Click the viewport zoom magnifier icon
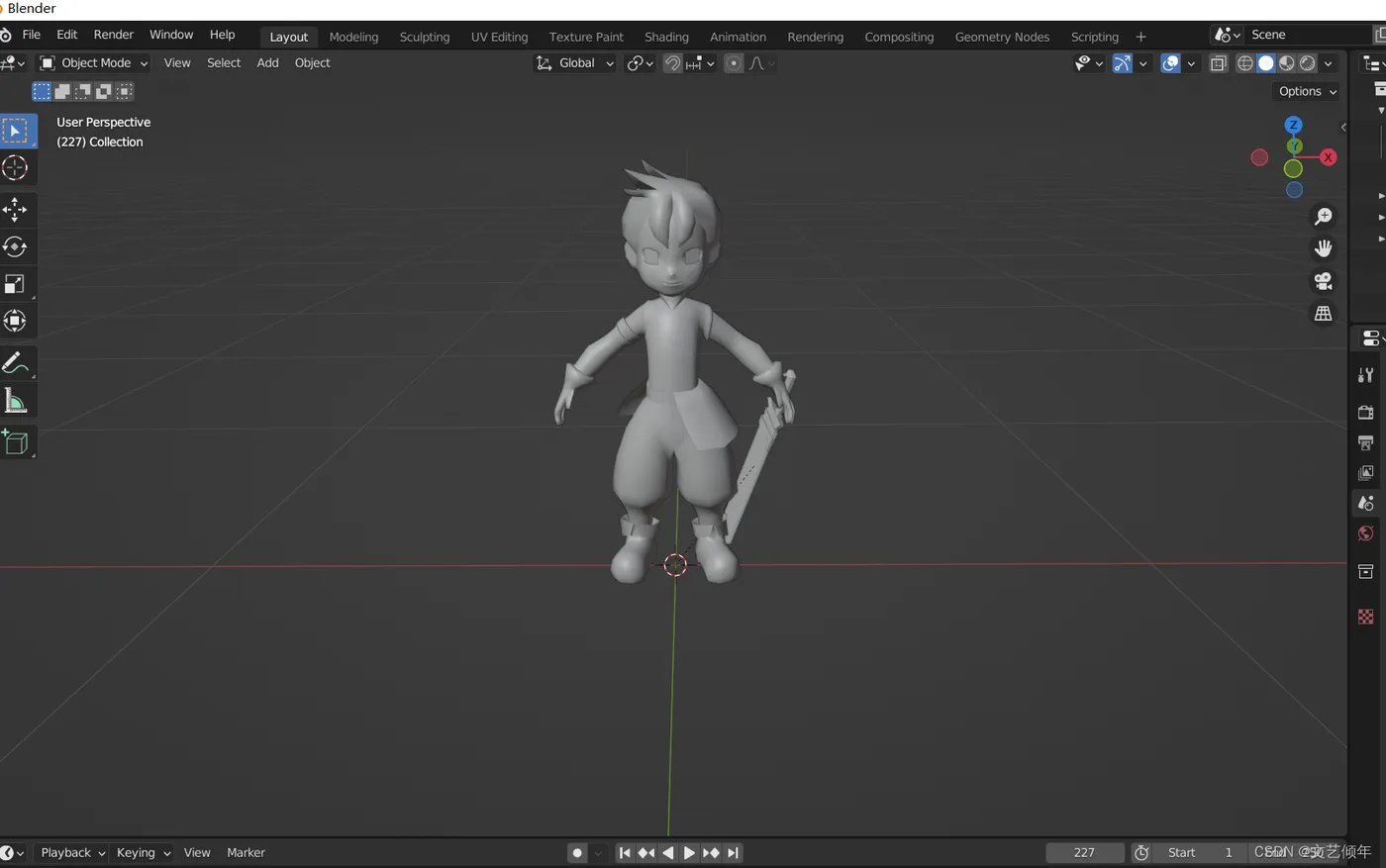1386x868 pixels. [x=1323, y=217]
